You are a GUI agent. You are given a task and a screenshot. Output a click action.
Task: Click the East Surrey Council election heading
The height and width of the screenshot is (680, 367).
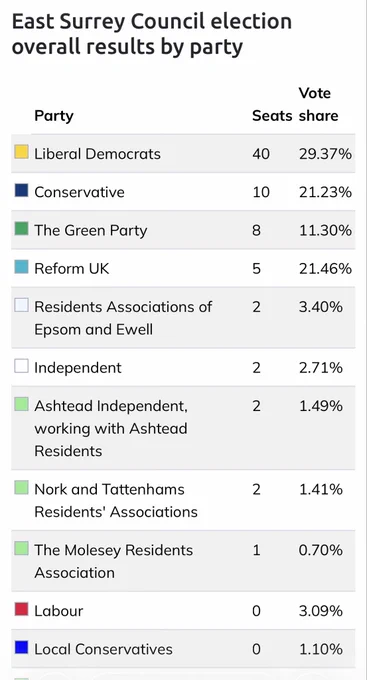pyautogui.click(x=151, y=34)
